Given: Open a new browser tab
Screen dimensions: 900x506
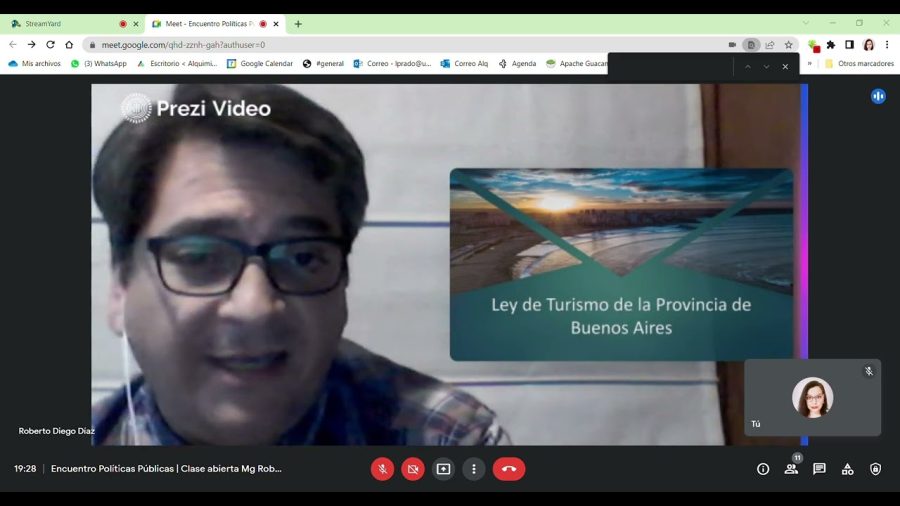Looking at the screenshot, I should click(x=298, y=24).
